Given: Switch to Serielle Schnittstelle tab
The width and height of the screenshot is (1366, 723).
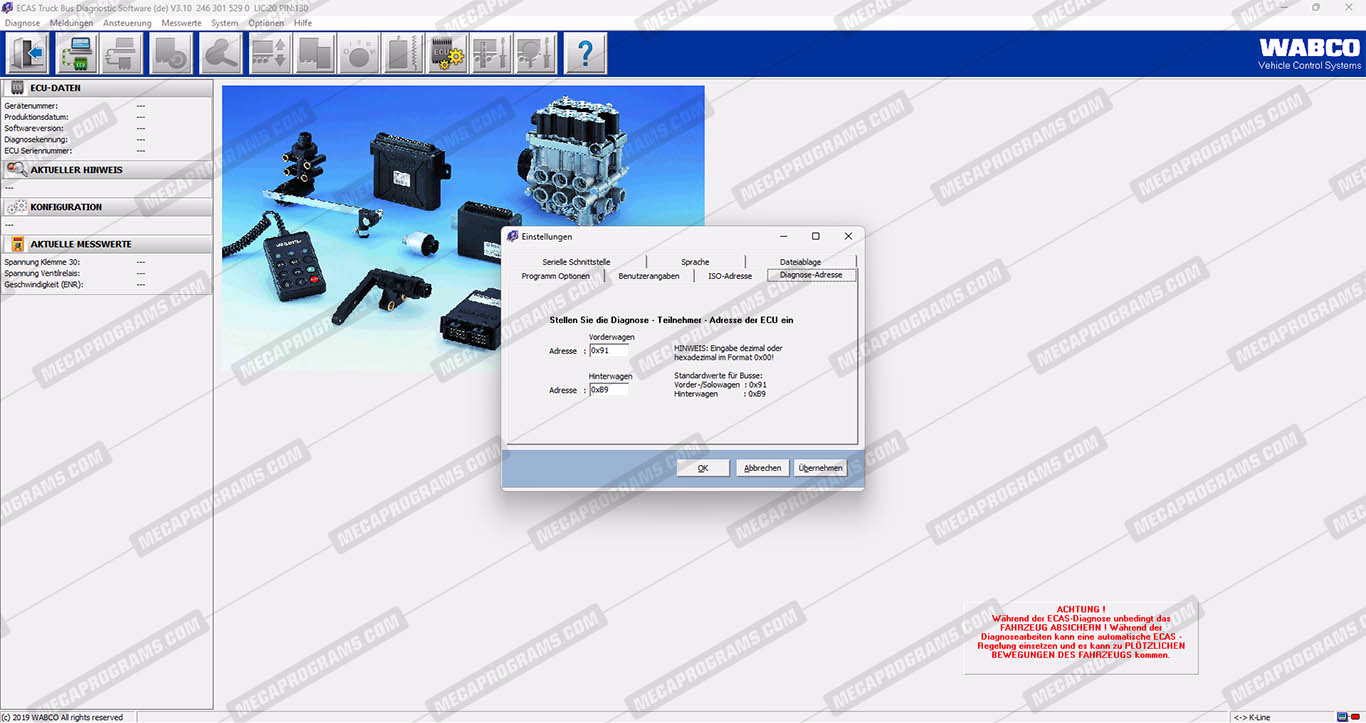Looking at the screenshot, I should pos(576,262).
